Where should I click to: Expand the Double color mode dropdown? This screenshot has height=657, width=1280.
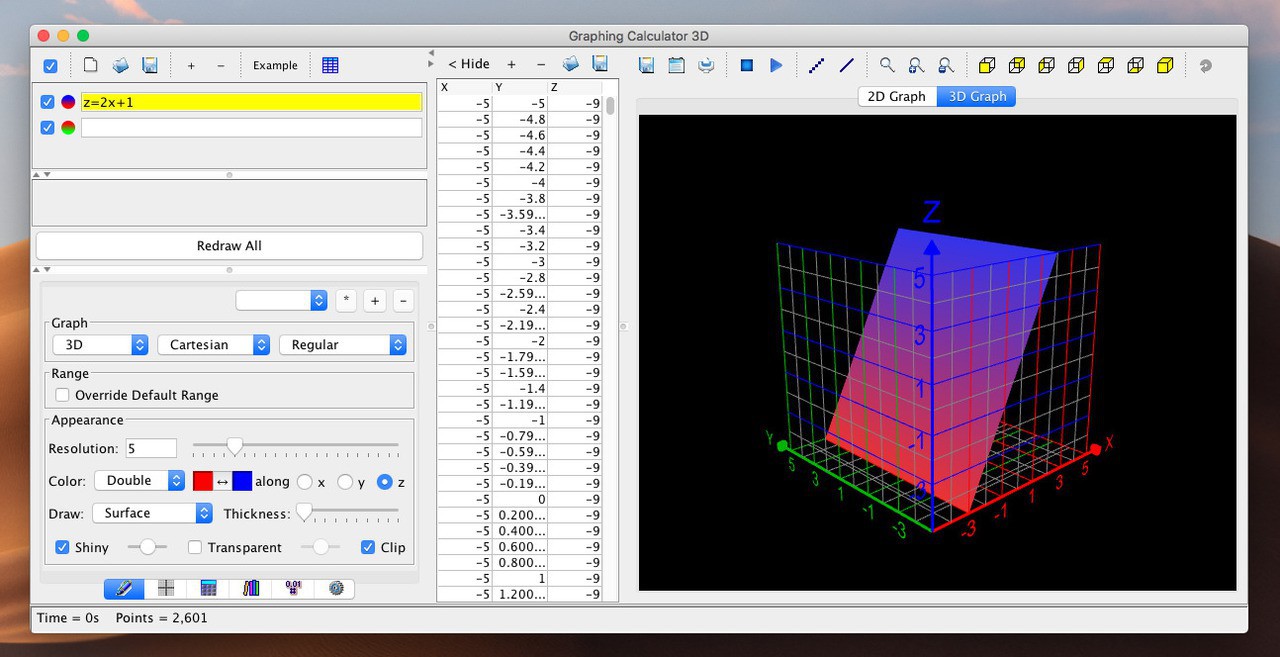(x=140, y=481)
